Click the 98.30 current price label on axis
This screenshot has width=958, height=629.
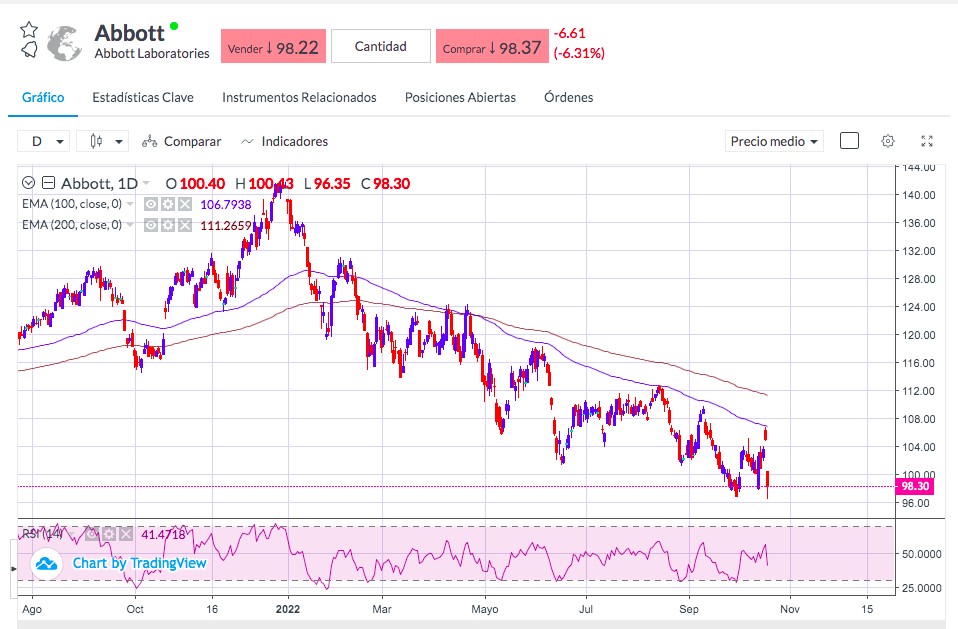tap(914, 487)
